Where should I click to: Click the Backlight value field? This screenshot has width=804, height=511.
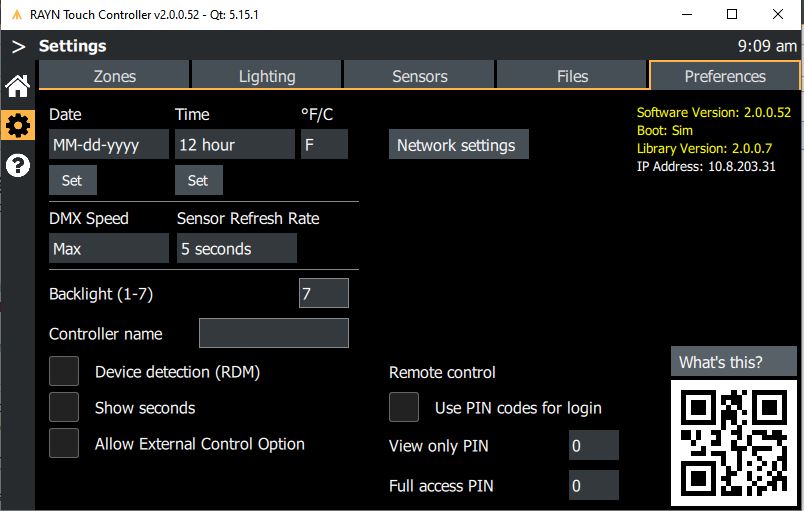point(324,293)
